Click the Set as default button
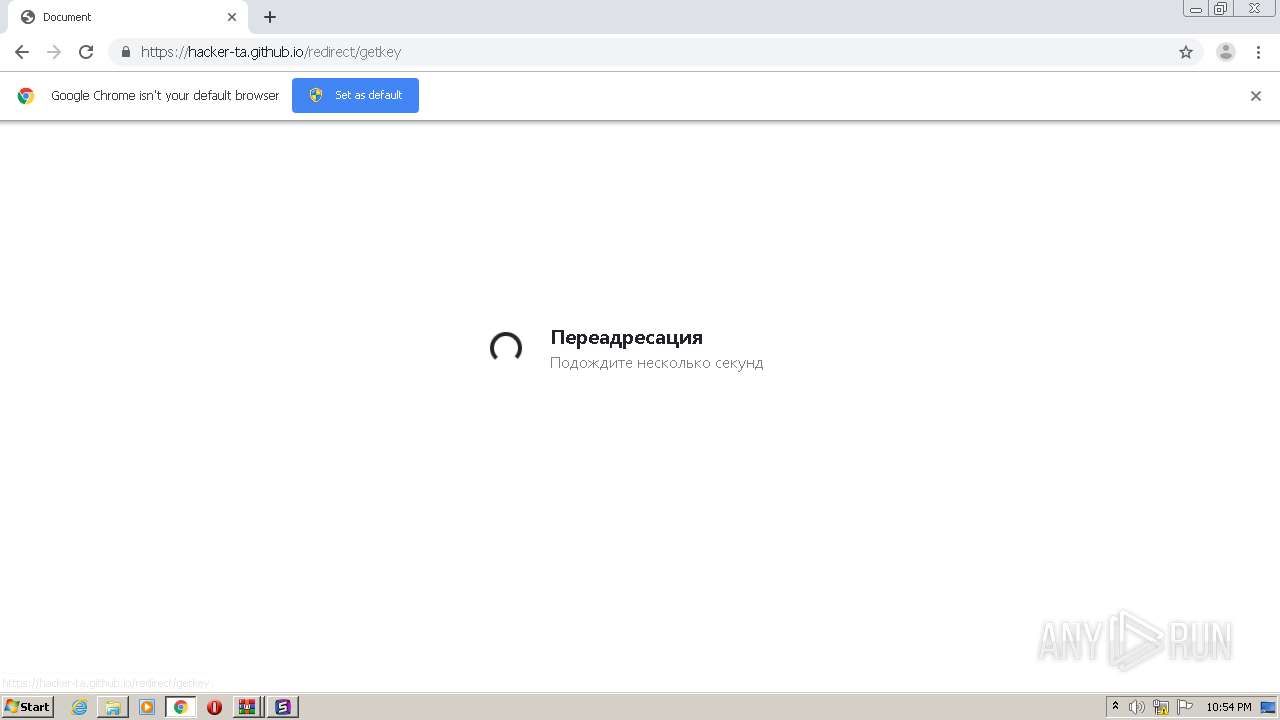This screenshot has width=1280, height=720. click(x=355, y=95)
